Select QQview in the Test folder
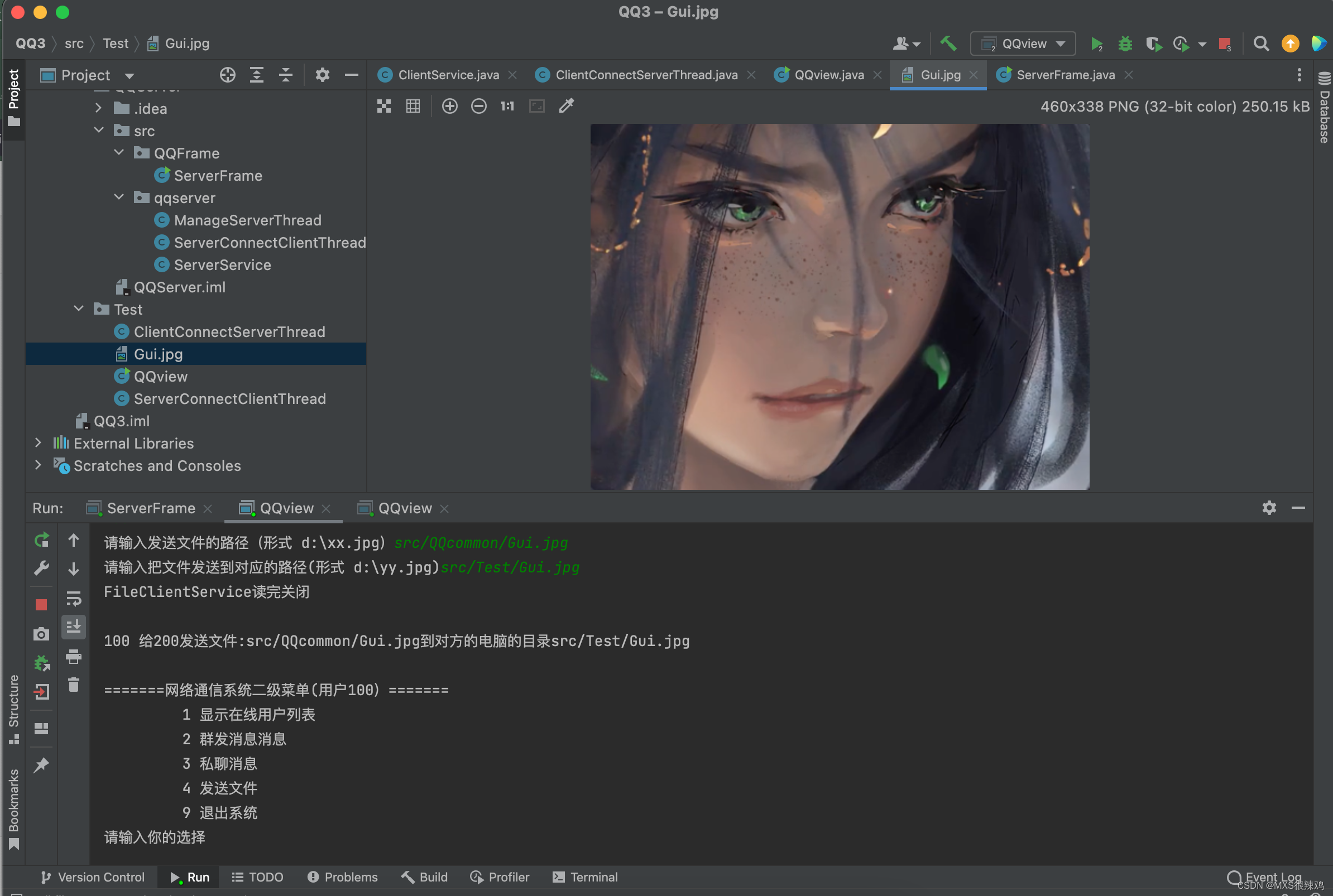 tap(160, 377)
